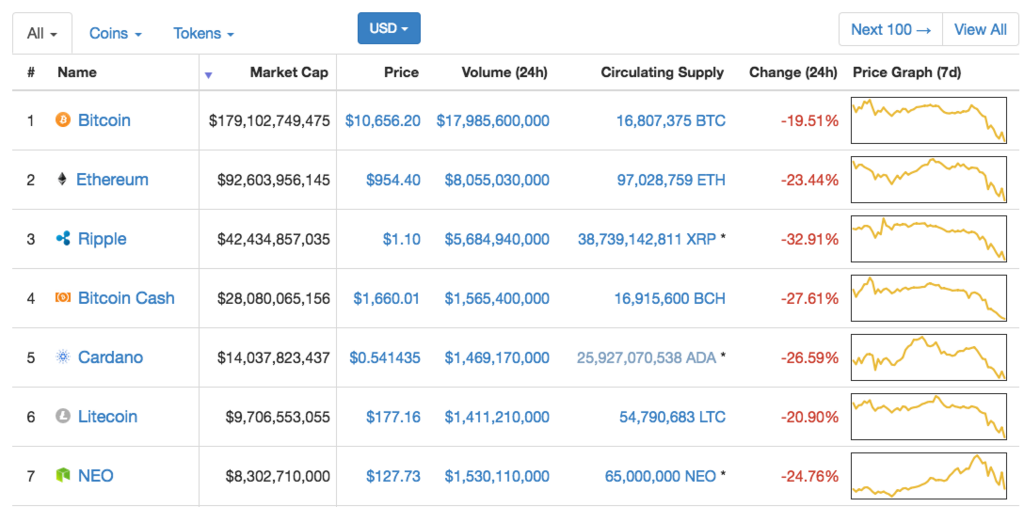Viewport: 1024px width, 507px height.
Task: Click Bitcoin volume $17,985,600,000
Action: click(493, 121)
